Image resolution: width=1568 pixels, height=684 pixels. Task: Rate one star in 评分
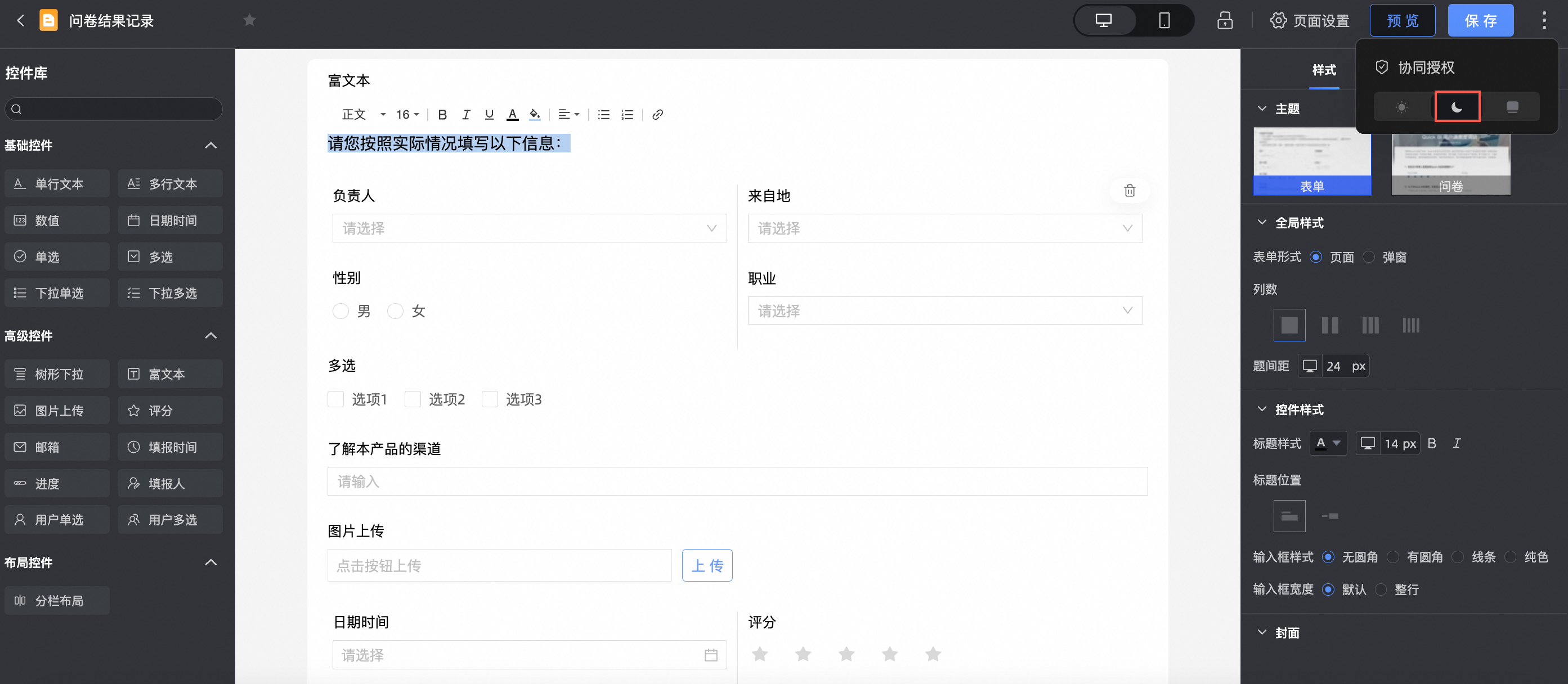(760, 654)
